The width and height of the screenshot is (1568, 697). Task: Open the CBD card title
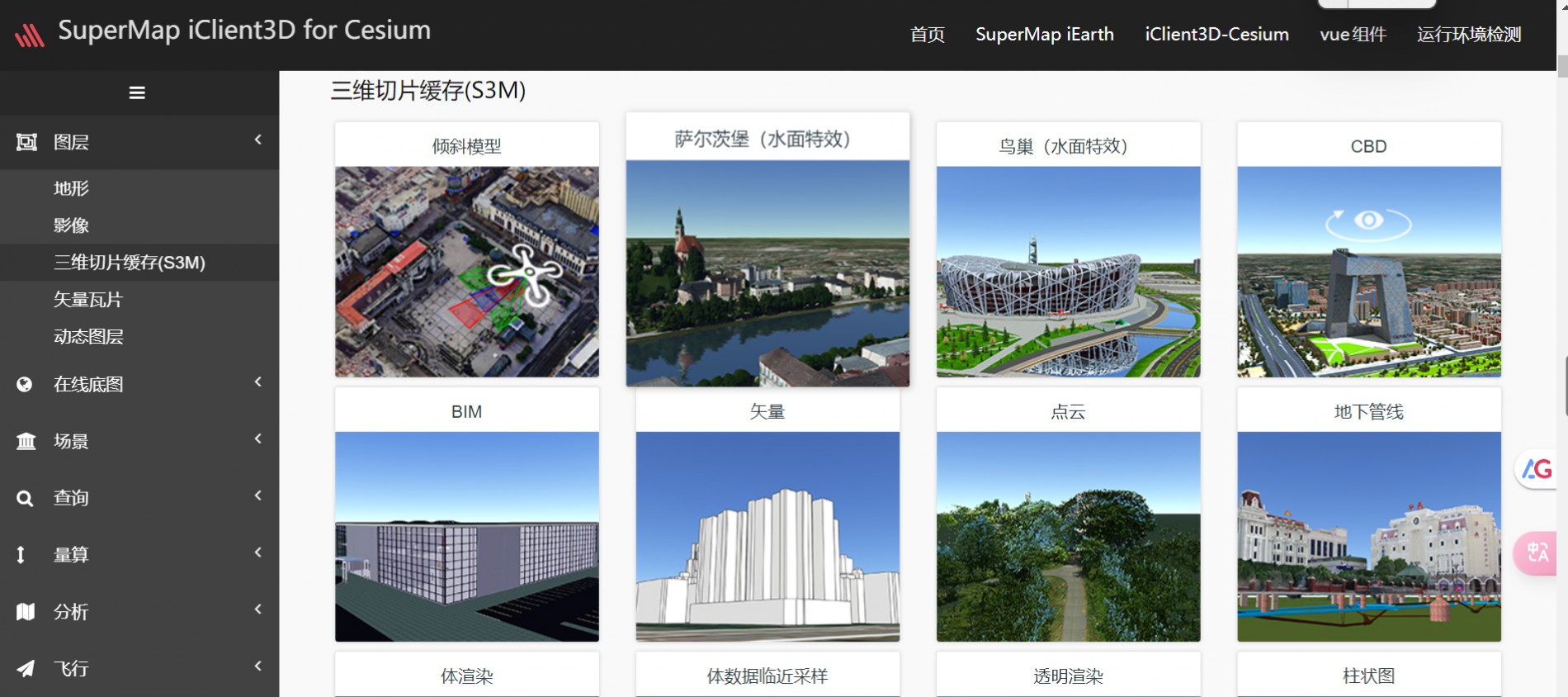pyautogui.click(x=1368, y=146)
